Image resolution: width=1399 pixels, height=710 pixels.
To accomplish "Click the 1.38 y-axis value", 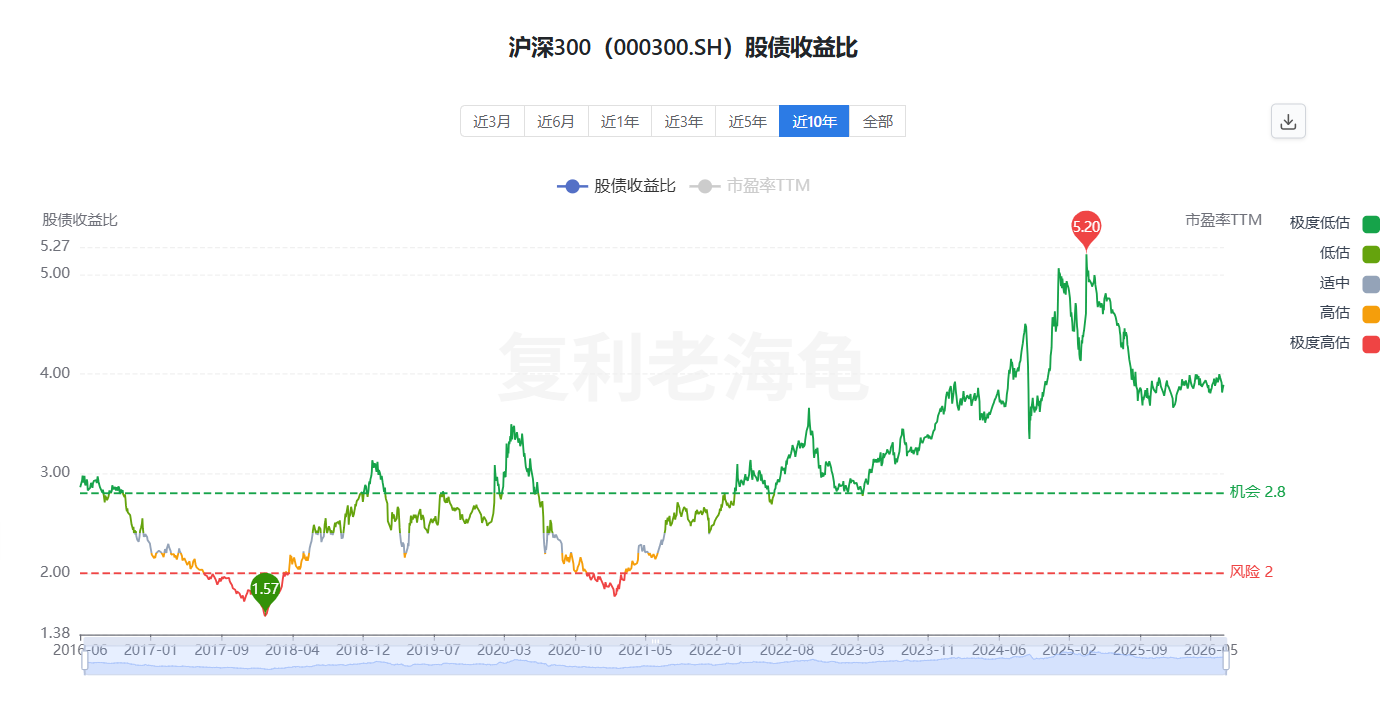I will 55,633.
